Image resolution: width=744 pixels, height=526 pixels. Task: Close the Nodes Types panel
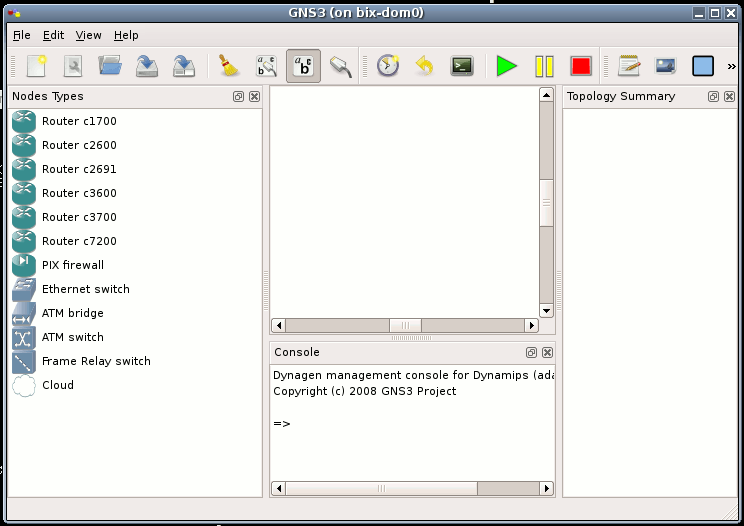(x=255, y=97)
